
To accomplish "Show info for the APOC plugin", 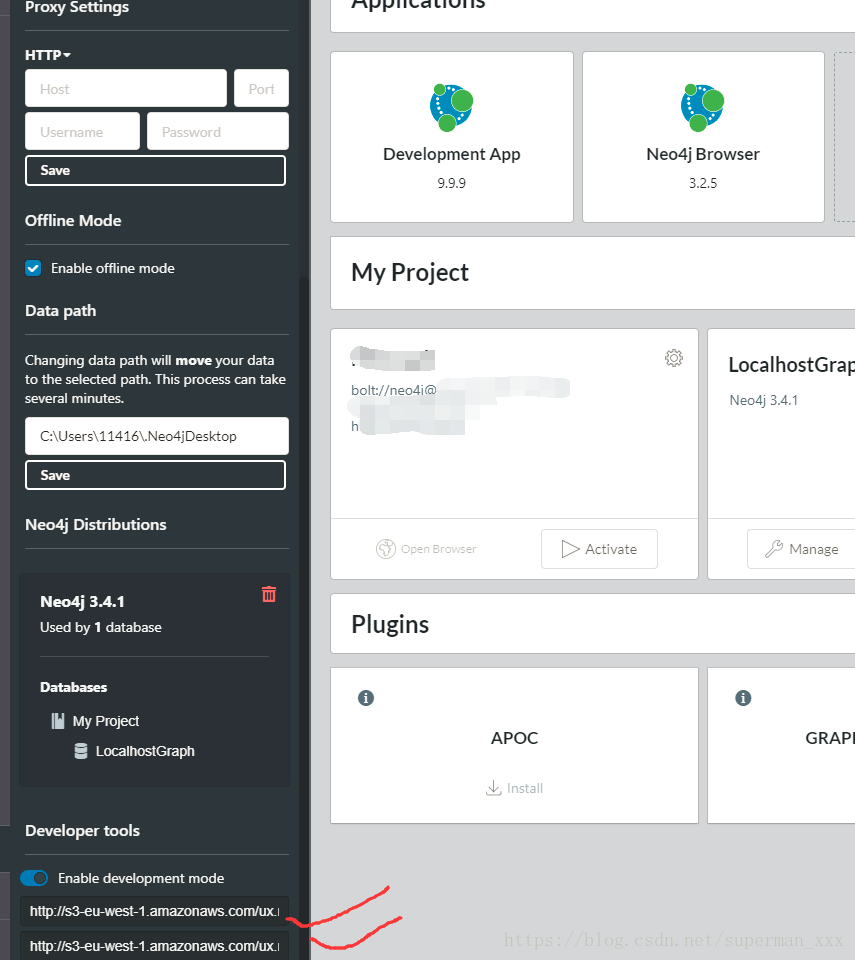I will 366,698.
